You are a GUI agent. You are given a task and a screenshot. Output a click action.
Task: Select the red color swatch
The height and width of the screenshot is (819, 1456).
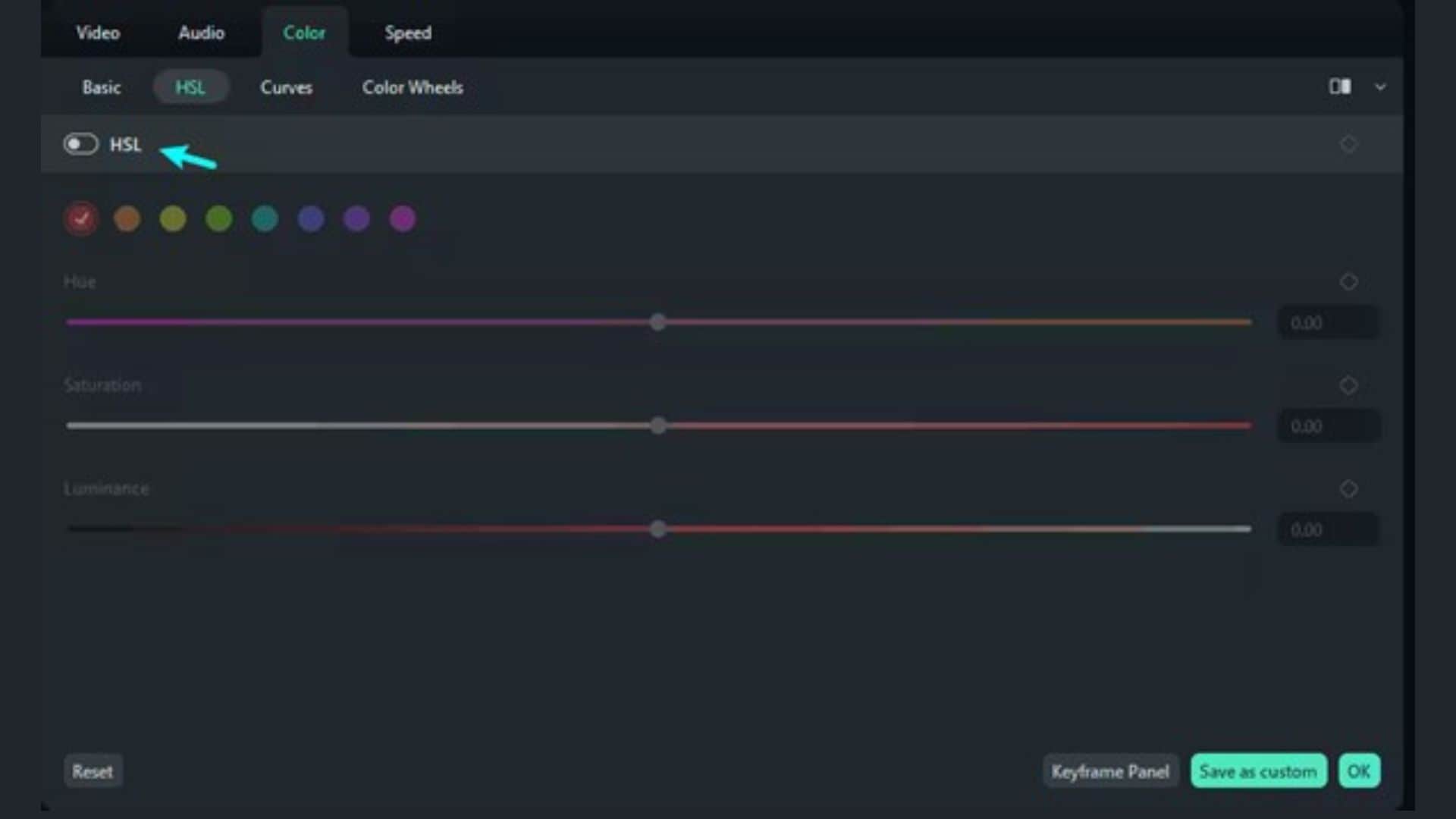click(x=81, y=219)
